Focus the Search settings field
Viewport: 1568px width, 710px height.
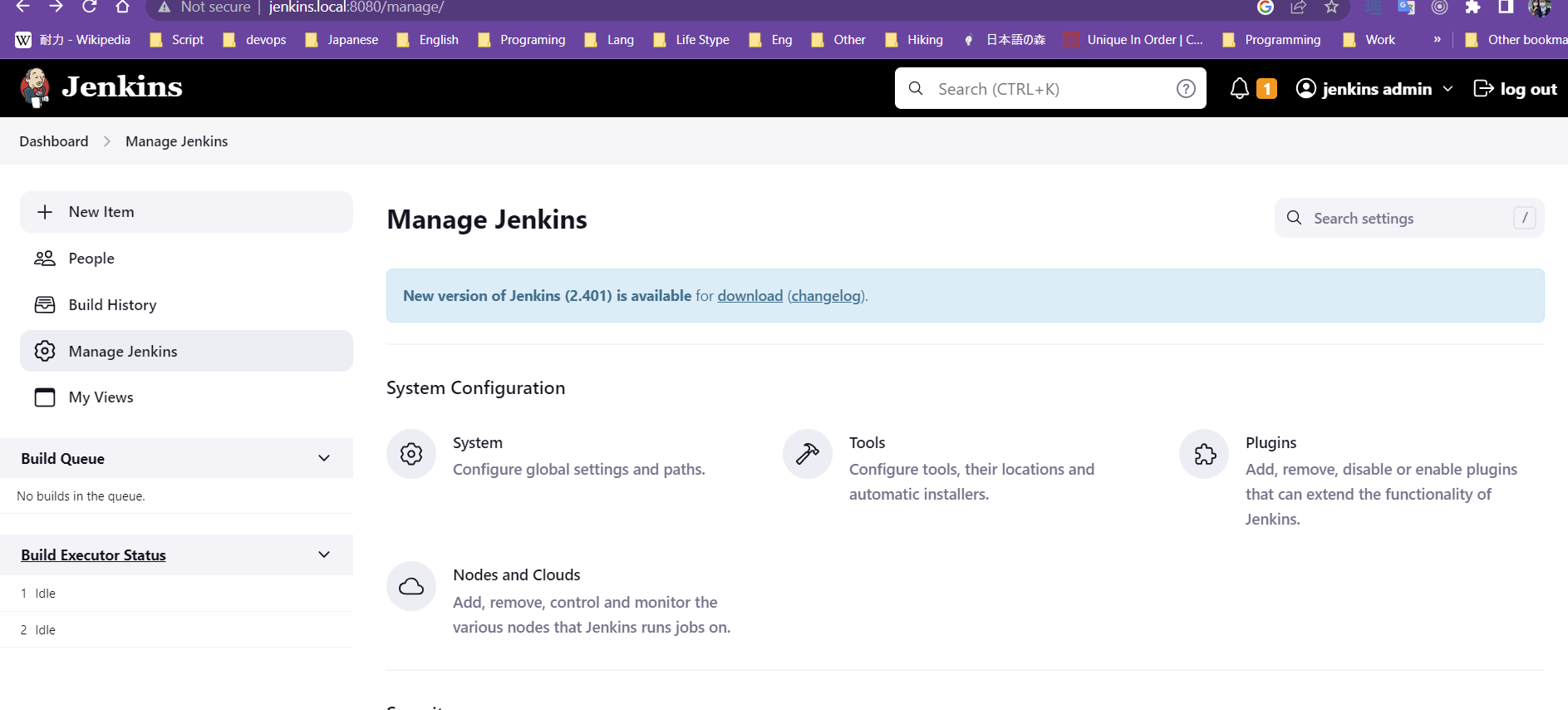click(1409, 218)
